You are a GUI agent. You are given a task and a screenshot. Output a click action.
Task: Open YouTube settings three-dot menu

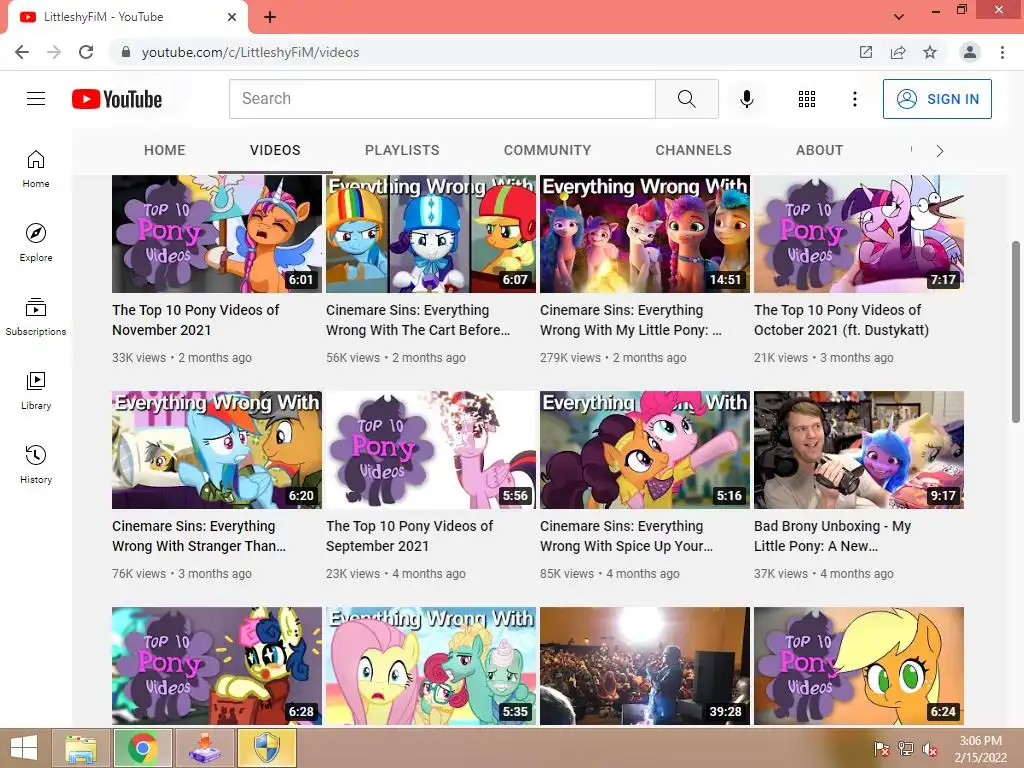(854, 99)
